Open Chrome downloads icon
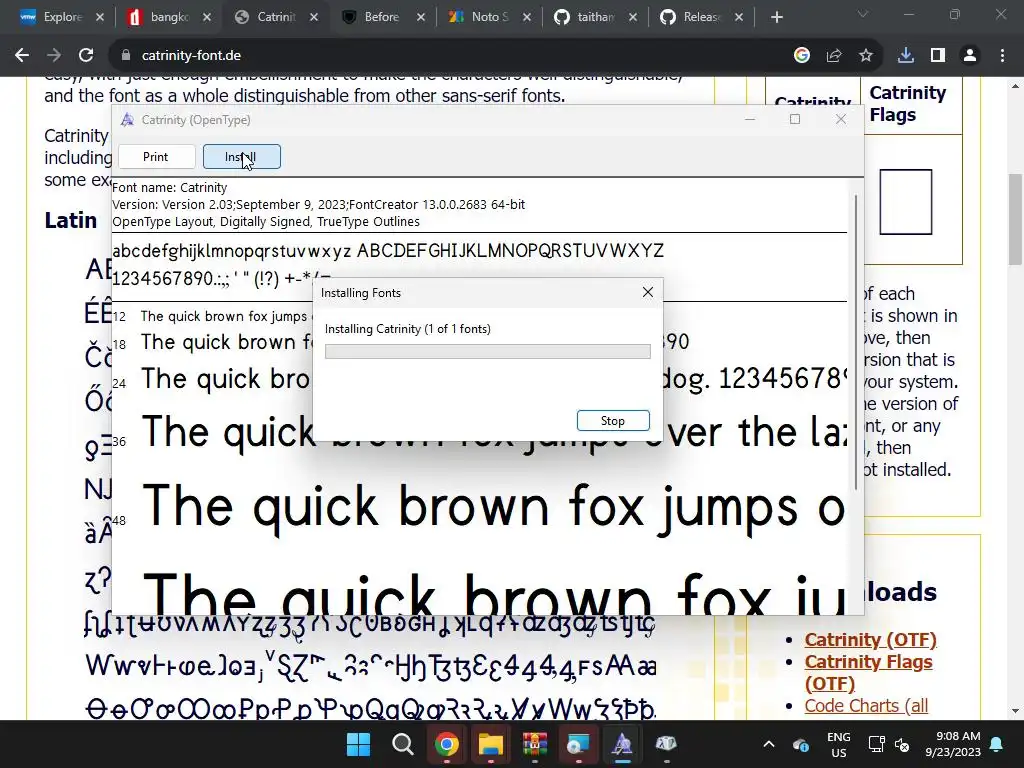Screen dimensions: 1024x768 click(x=906, y=56)
